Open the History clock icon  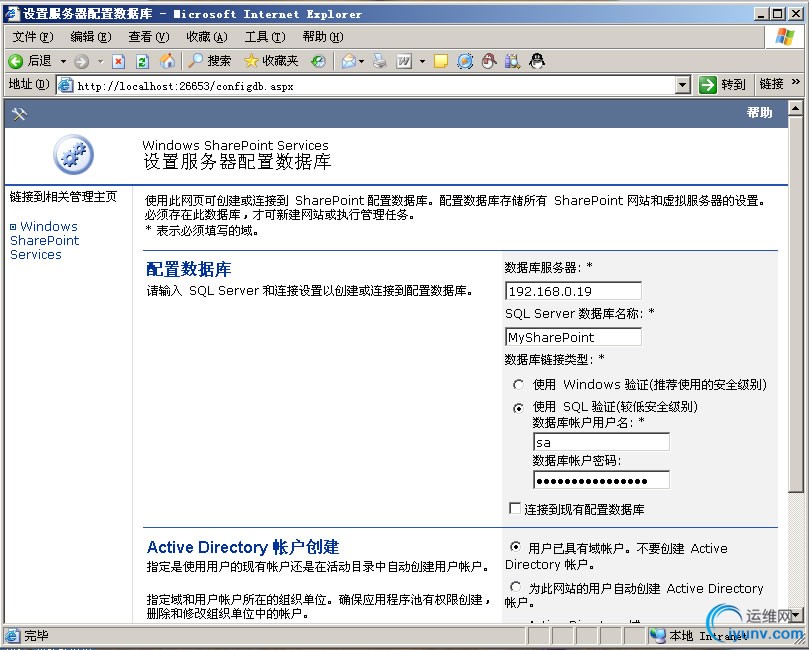(x=318, y=61)
